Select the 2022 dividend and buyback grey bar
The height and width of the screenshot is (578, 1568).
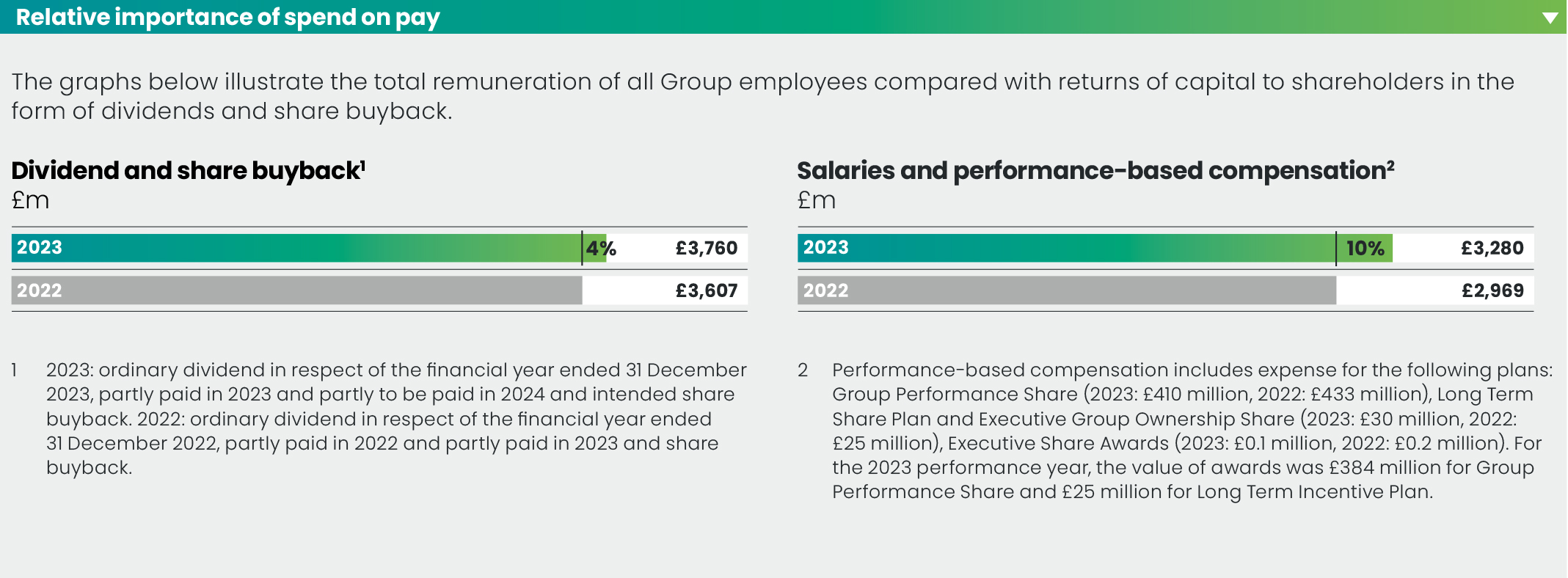[293, 290]
